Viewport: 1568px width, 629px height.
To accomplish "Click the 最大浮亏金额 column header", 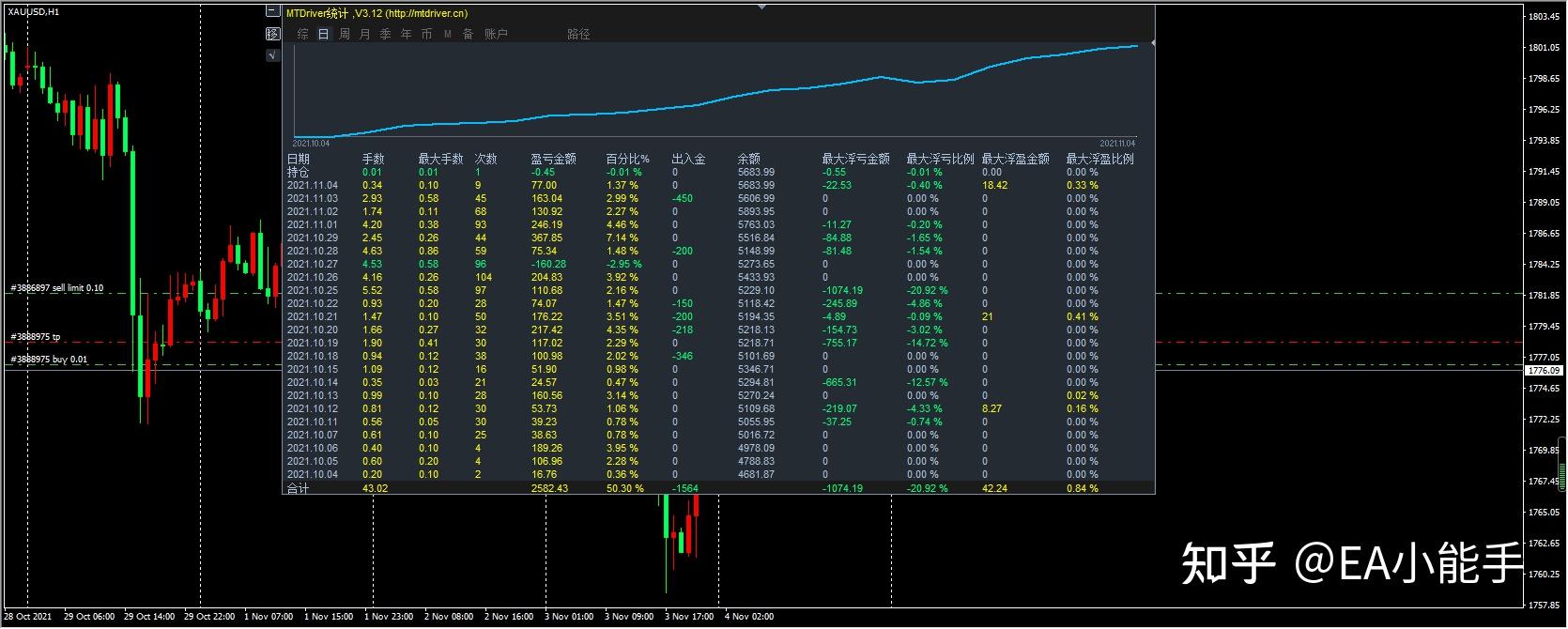I will click(855, 159).
